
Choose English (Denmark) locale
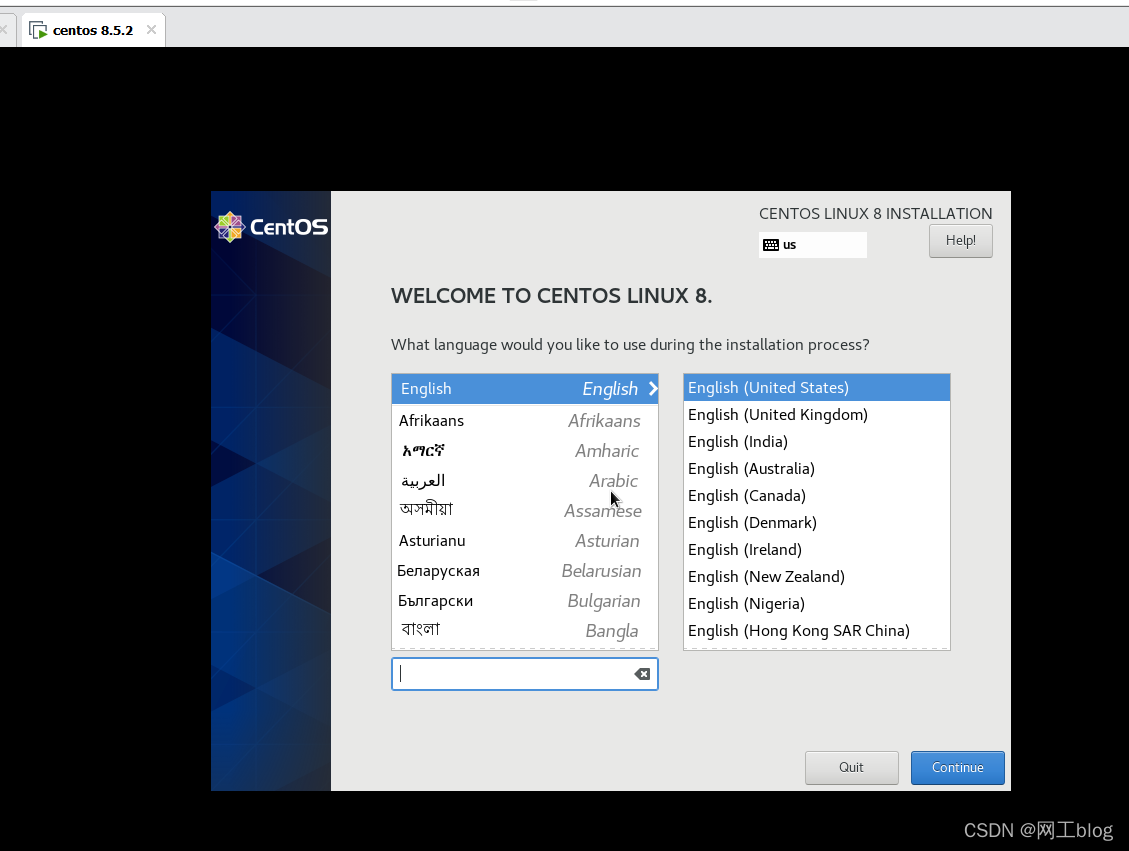coord(817,523)
